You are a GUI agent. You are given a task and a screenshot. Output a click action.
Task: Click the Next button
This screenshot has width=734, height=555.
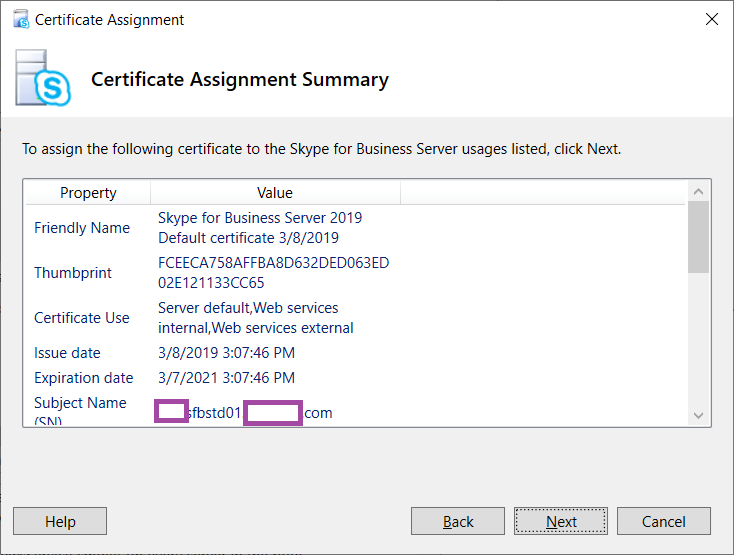tap(561, 521)
